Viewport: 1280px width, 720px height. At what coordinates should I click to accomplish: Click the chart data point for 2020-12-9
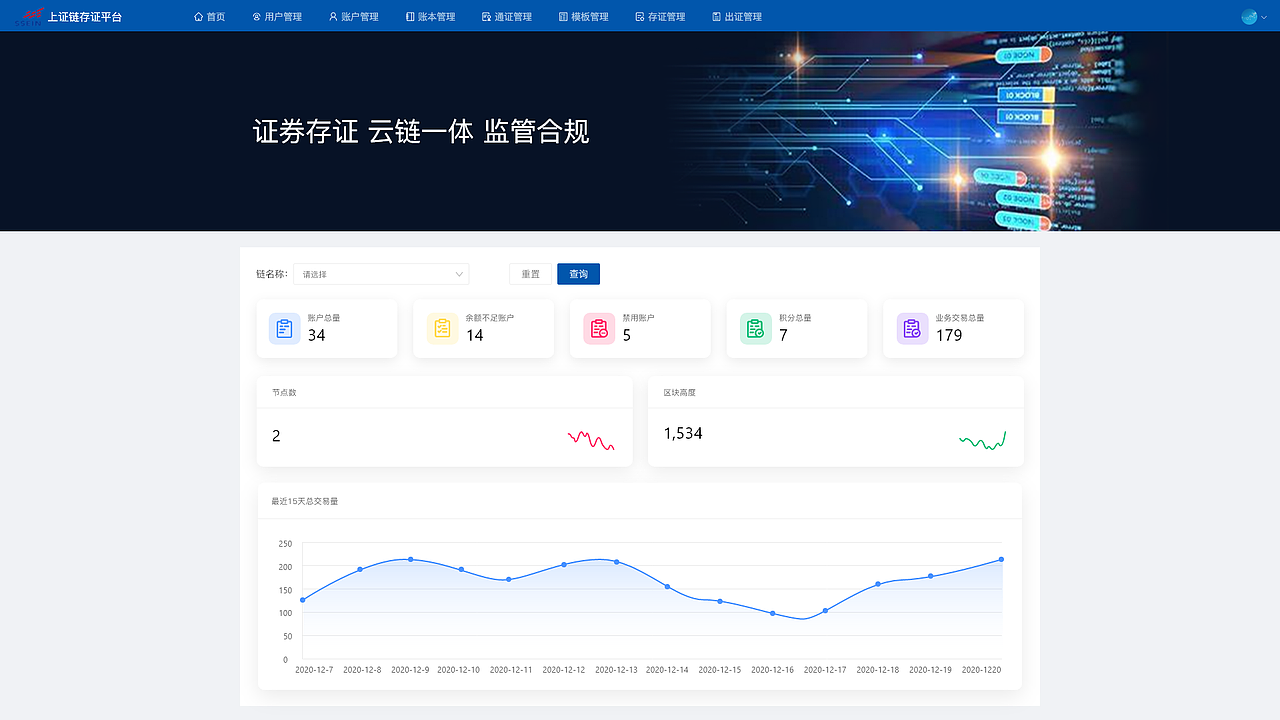[411, 559]
